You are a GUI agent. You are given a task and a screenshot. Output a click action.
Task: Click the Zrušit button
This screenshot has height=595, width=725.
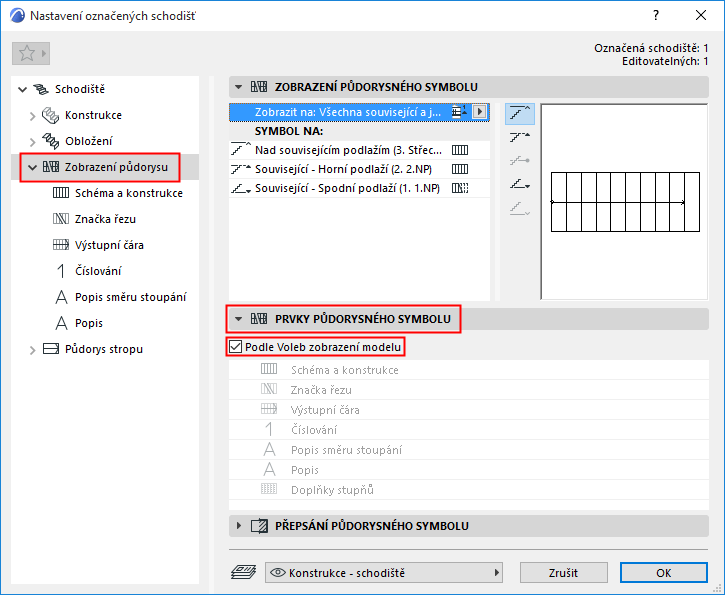563,573
